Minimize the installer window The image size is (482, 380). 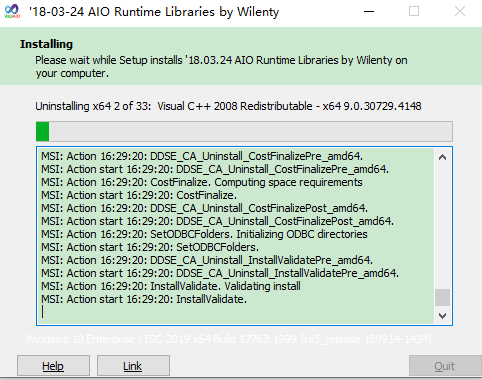tap(369, 11)
